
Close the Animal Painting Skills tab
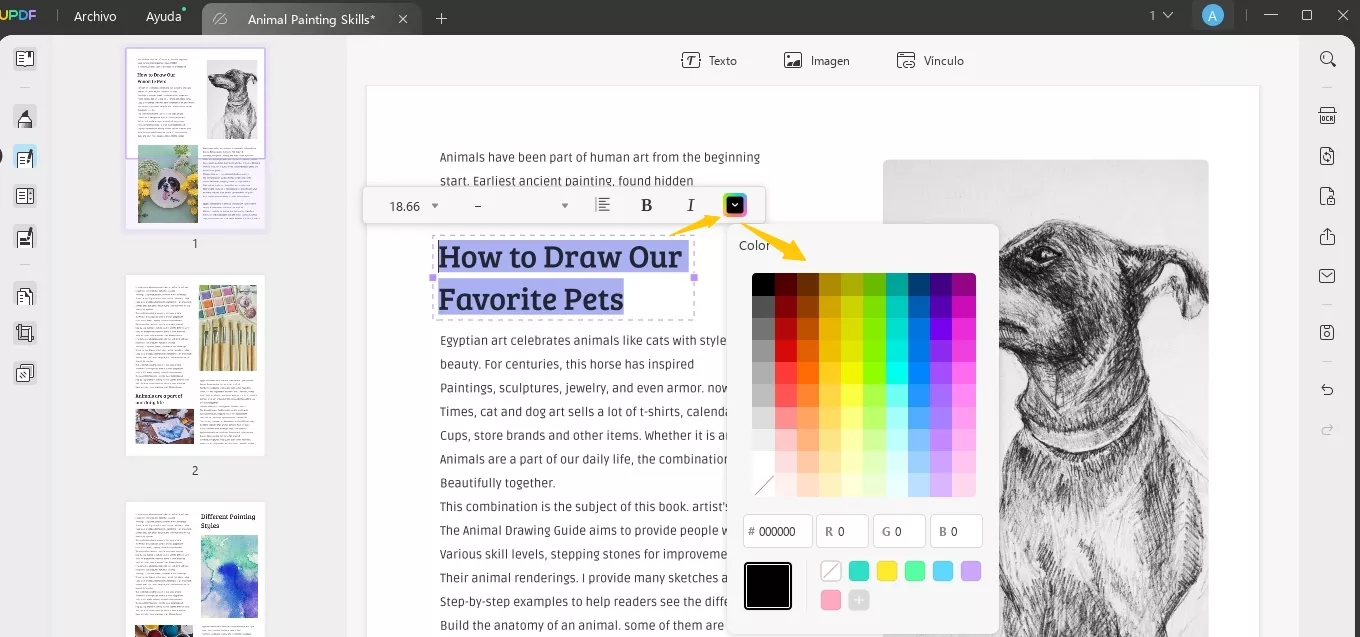tap(402, 19)
